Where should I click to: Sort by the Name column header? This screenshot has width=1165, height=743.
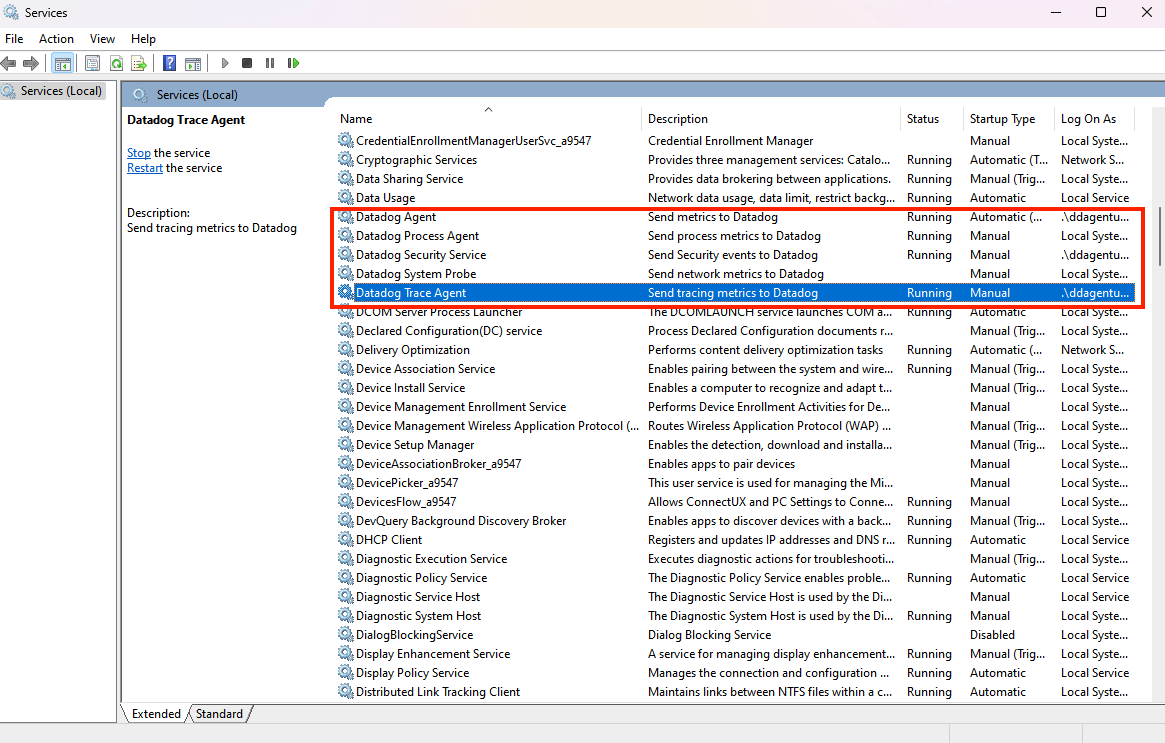(488, 119)
